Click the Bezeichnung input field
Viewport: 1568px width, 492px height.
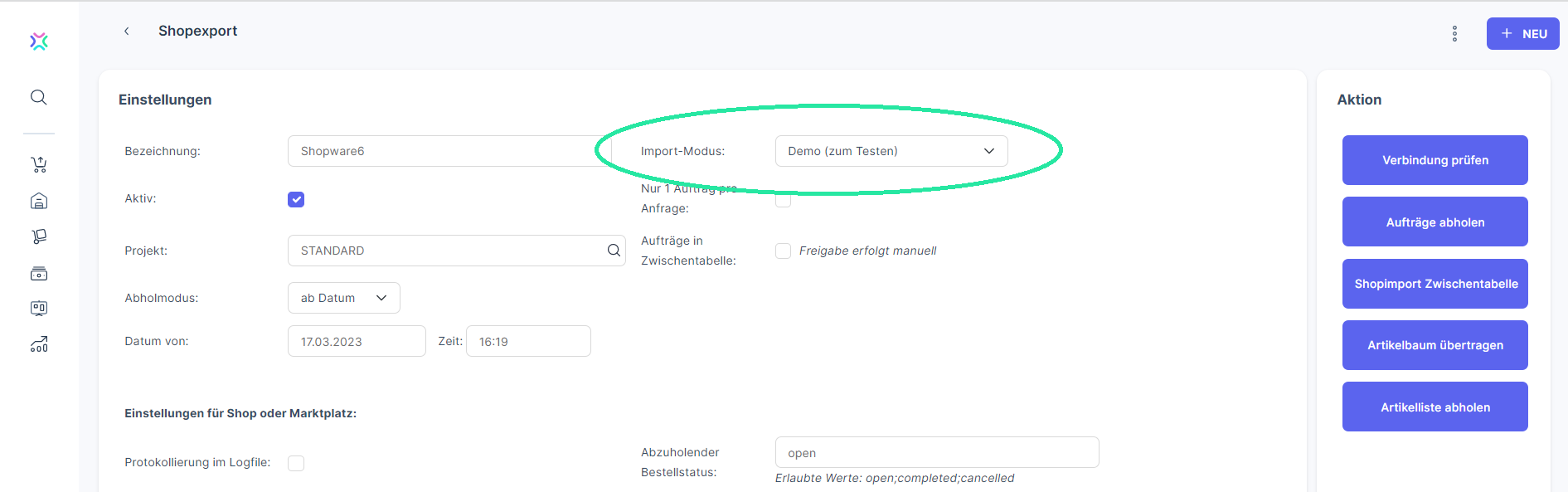pos(449,151)
